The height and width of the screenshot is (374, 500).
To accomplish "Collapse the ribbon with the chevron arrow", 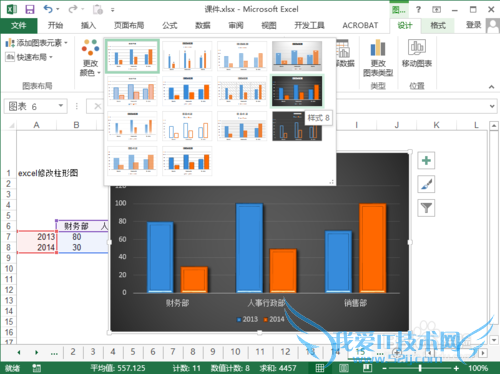I will 491,87.
